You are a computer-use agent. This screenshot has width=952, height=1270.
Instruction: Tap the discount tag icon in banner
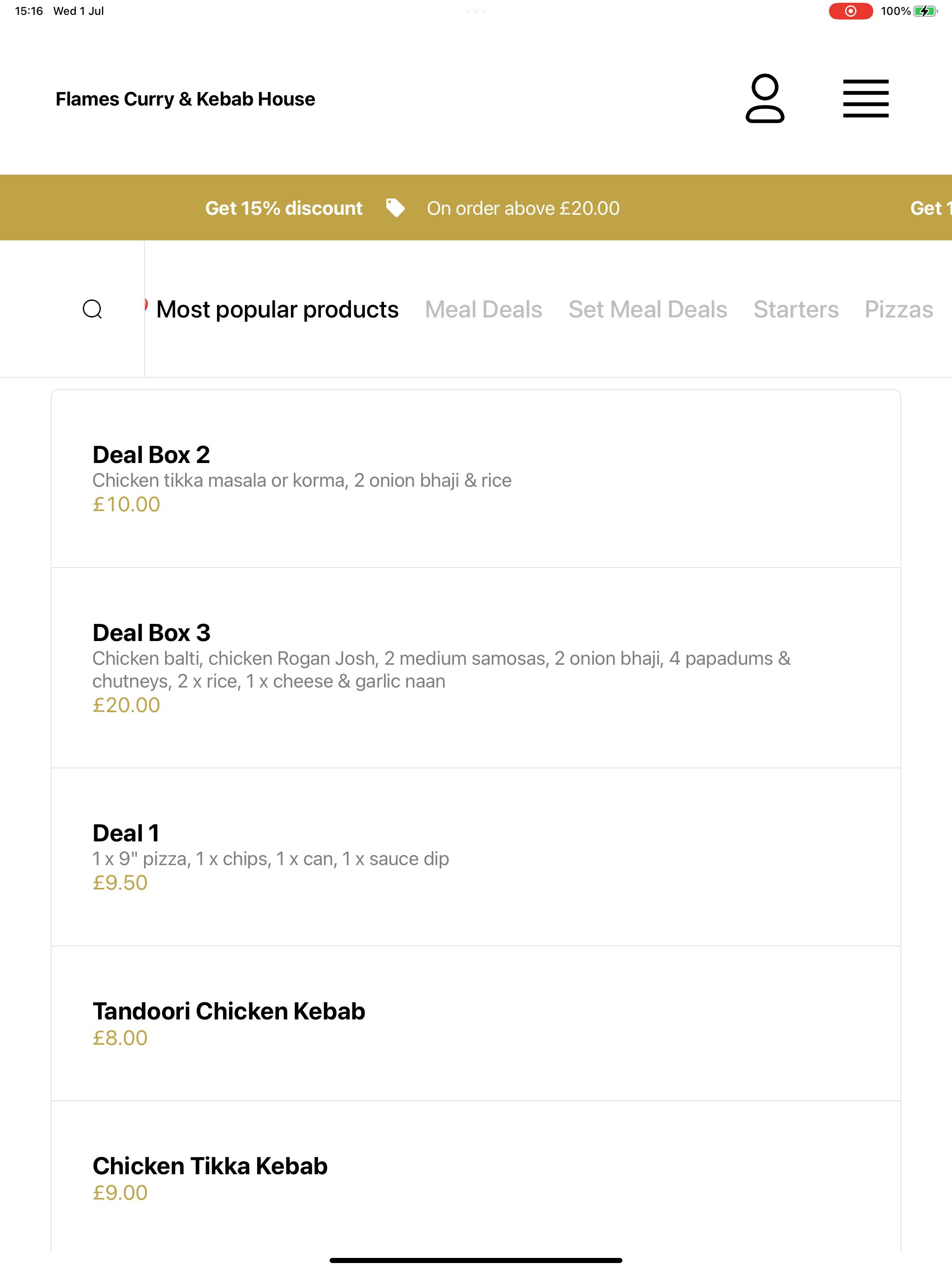pos(395,208)
